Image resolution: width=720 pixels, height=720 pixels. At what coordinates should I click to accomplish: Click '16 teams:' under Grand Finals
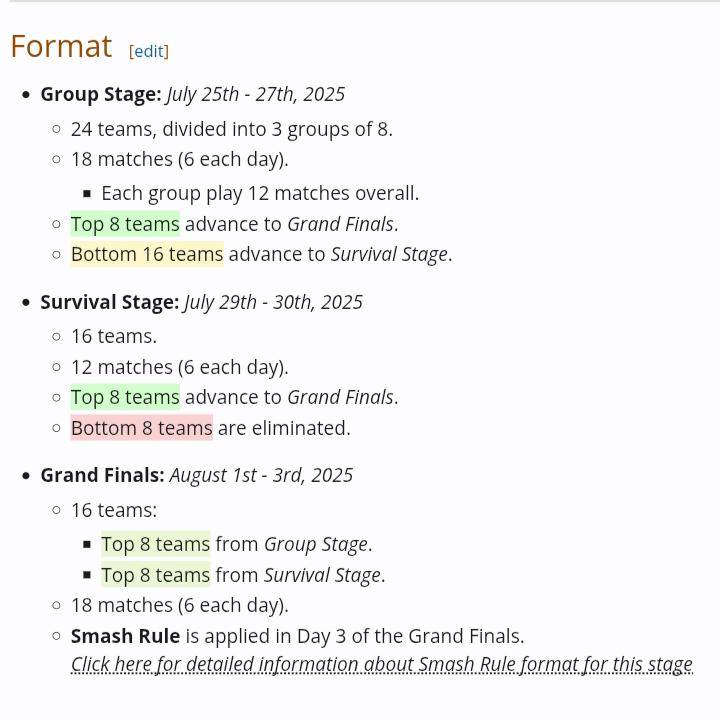click(114, 510)
